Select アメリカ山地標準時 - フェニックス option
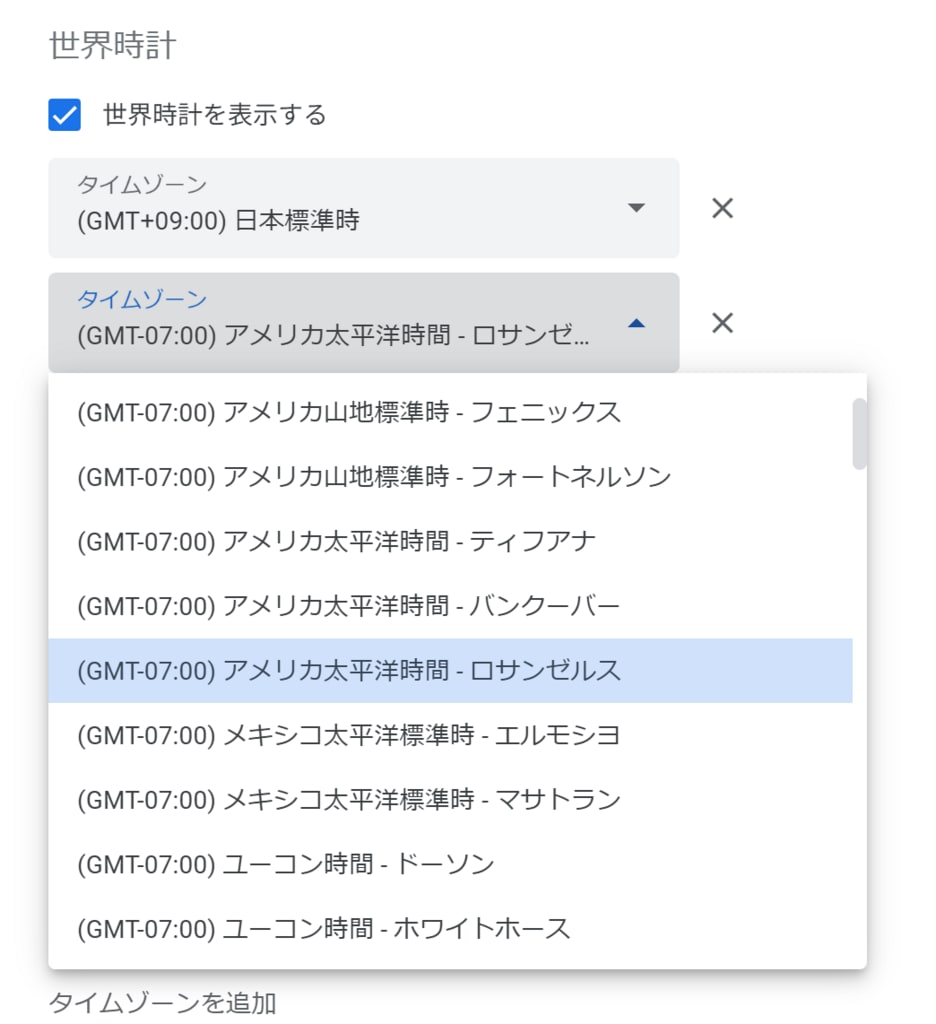 [450, 413]
